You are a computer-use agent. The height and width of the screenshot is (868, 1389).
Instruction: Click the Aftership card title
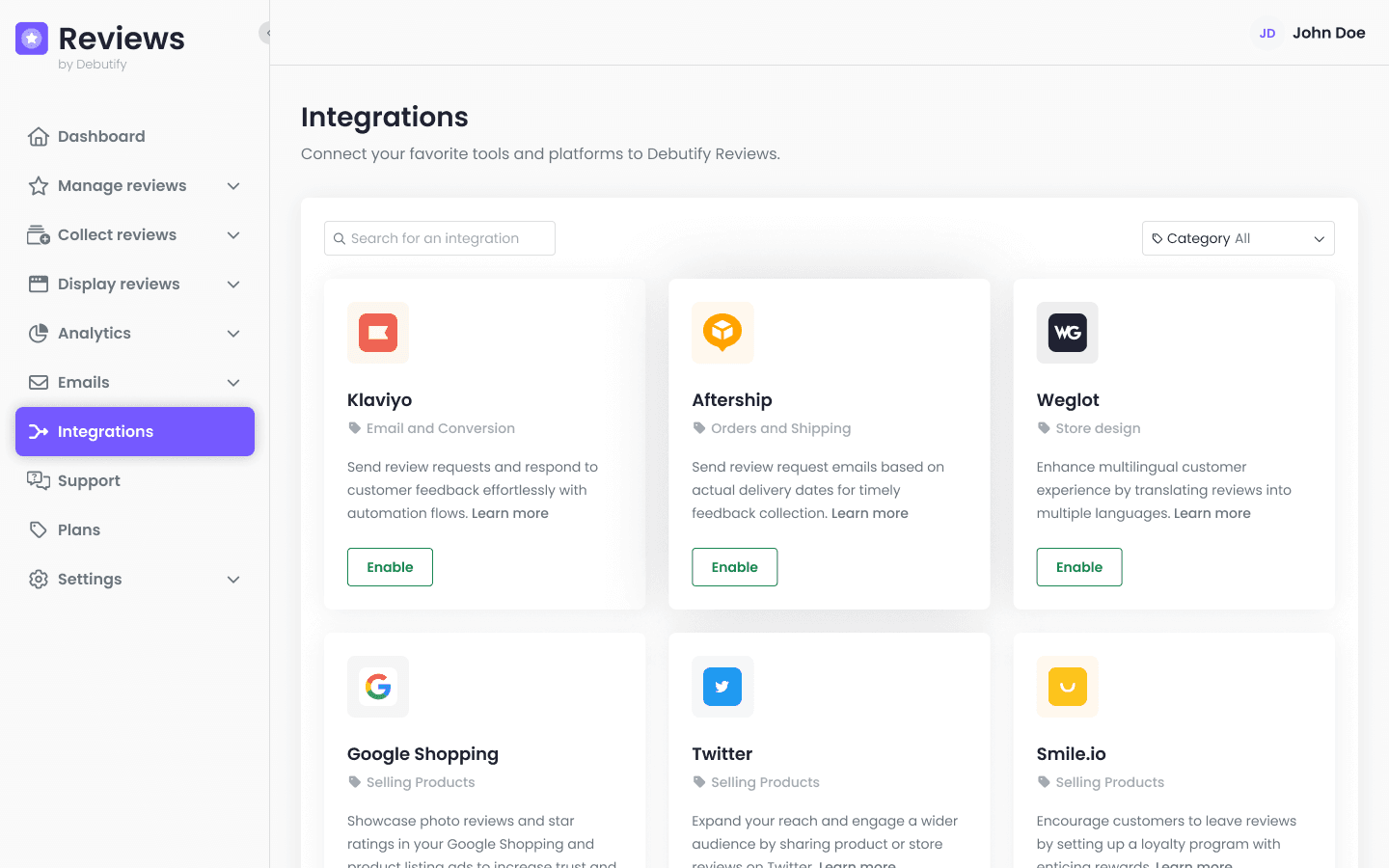pyautogui.click(x=732, y=400)
